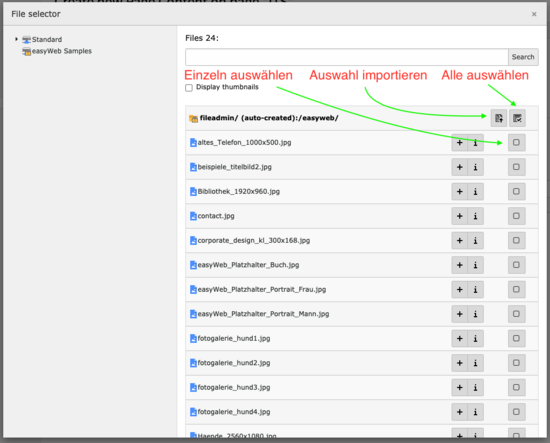Screen dimensions: 550x443
Task: Show info for contact.jpg
Action: click(x=476, y=216)
